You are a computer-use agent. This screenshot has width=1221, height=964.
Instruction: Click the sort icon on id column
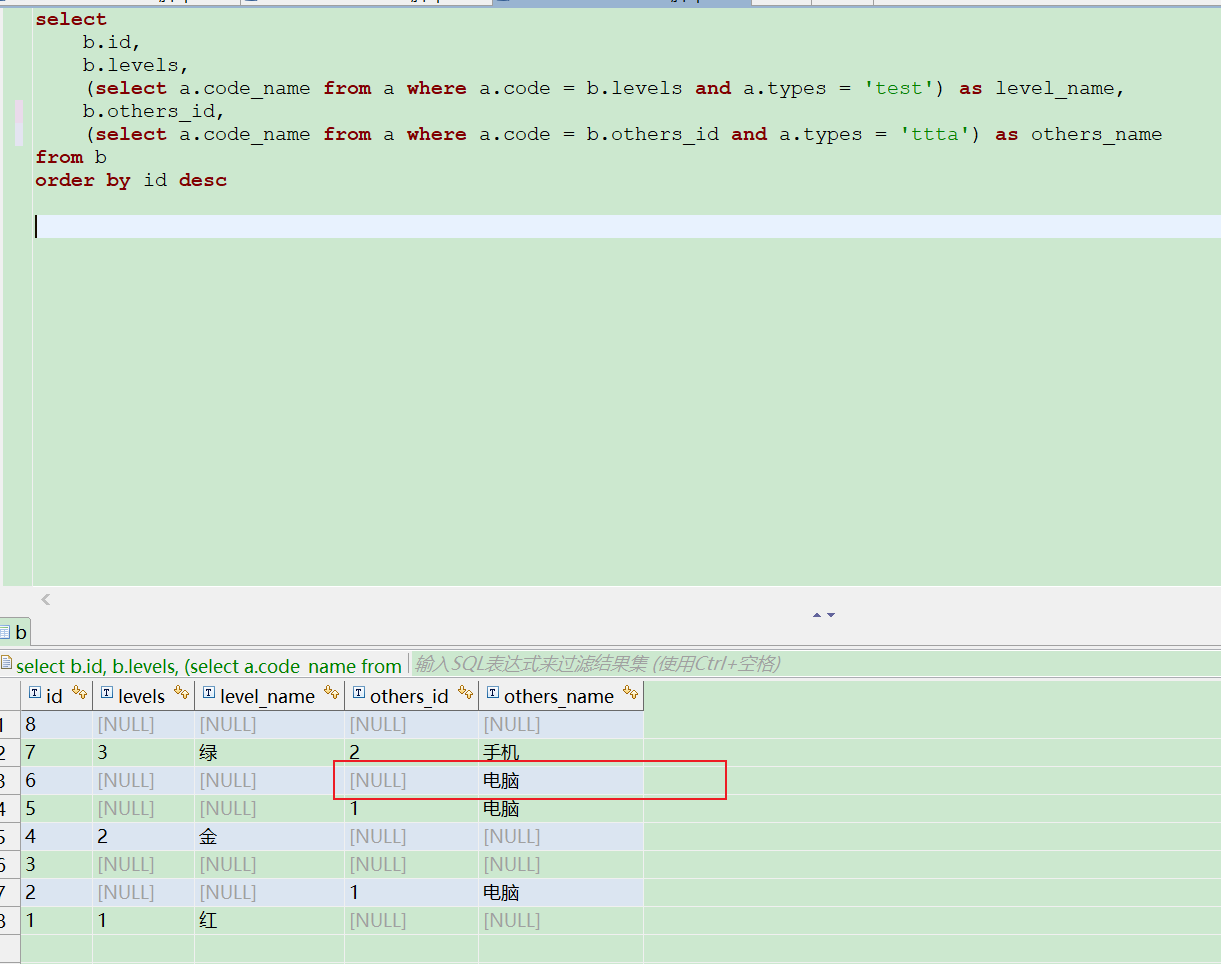pyautogui.click(x=79, y=693)
